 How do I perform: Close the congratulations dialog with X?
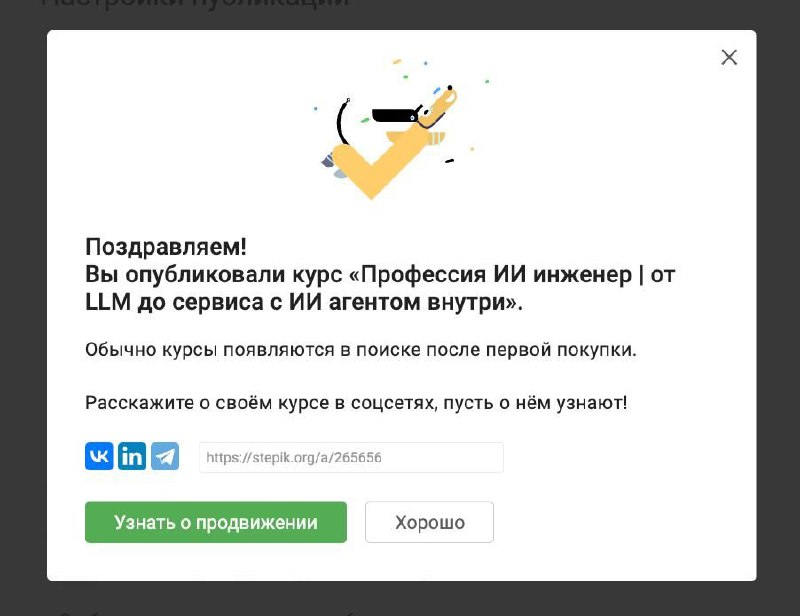(729, 57)
